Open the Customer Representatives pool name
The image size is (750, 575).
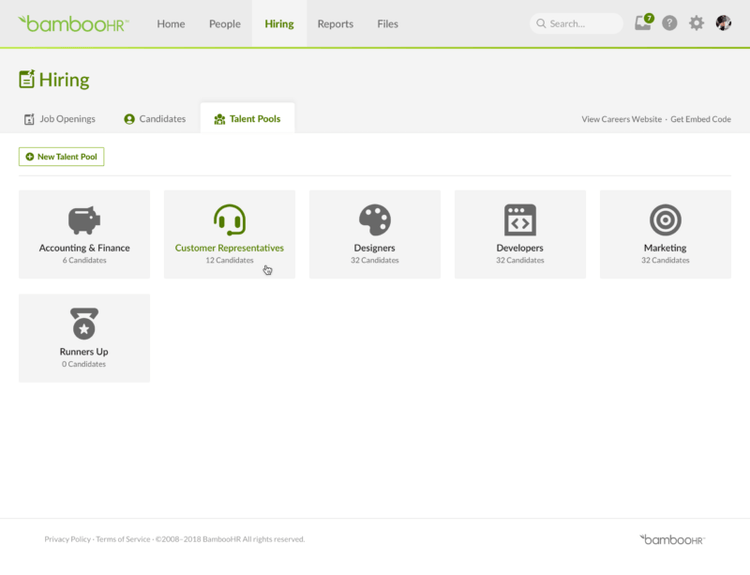(x=230, y=248)
